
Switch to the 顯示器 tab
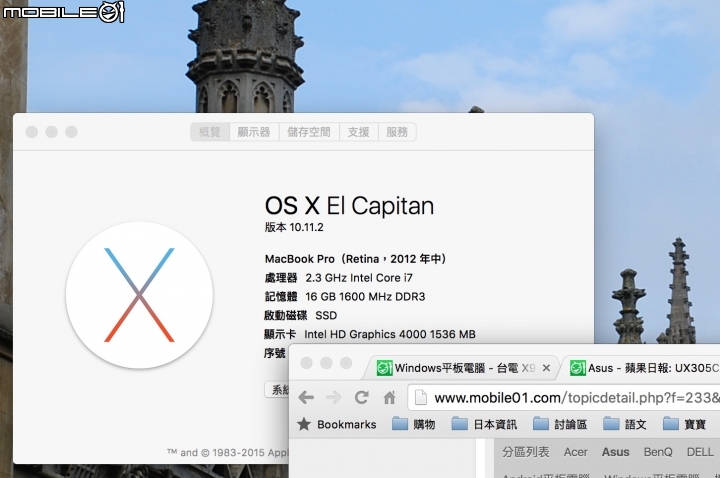pyautogui.click(x=254, y=132)
